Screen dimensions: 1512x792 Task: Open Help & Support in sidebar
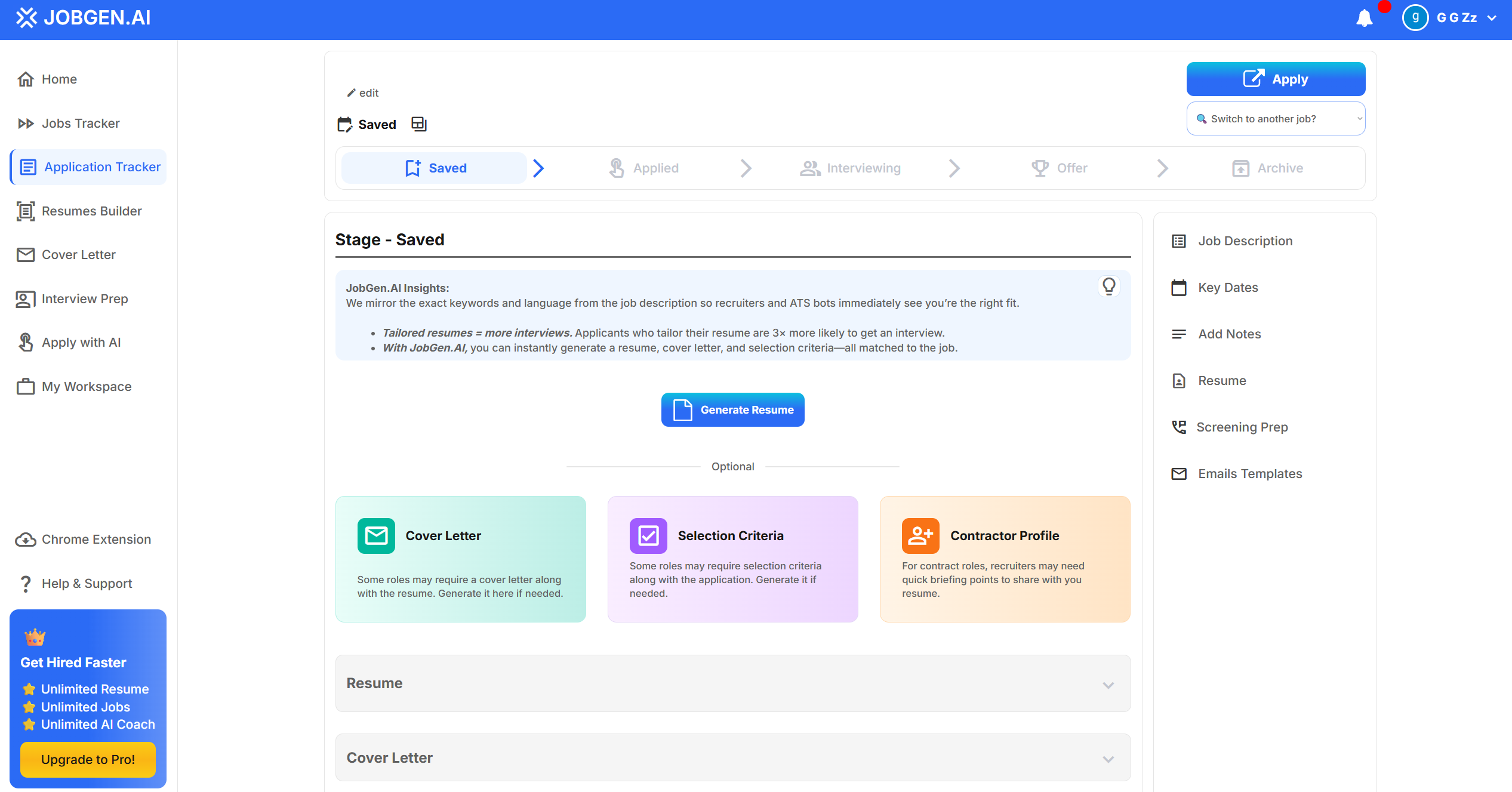[75, 584]
